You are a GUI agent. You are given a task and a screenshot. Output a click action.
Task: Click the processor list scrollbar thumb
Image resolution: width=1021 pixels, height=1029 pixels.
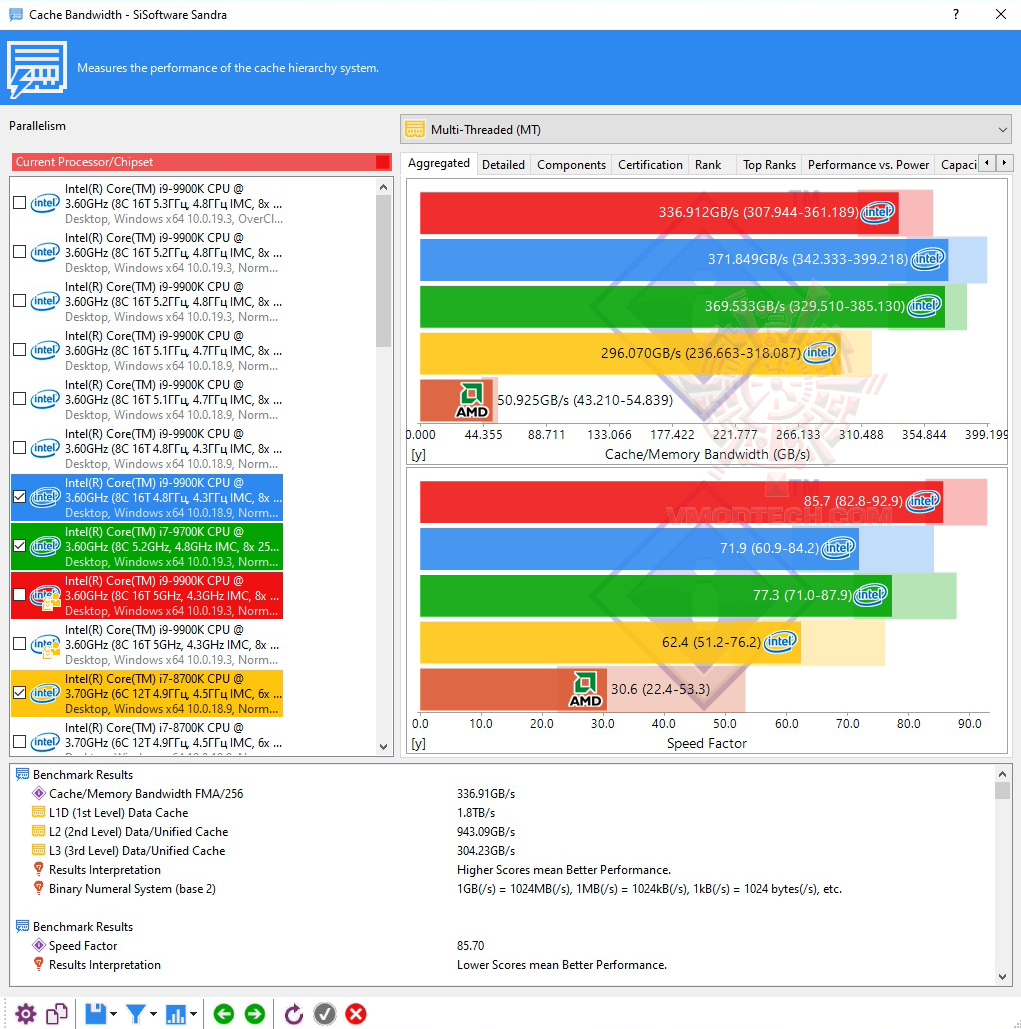(x=384, y=271)
